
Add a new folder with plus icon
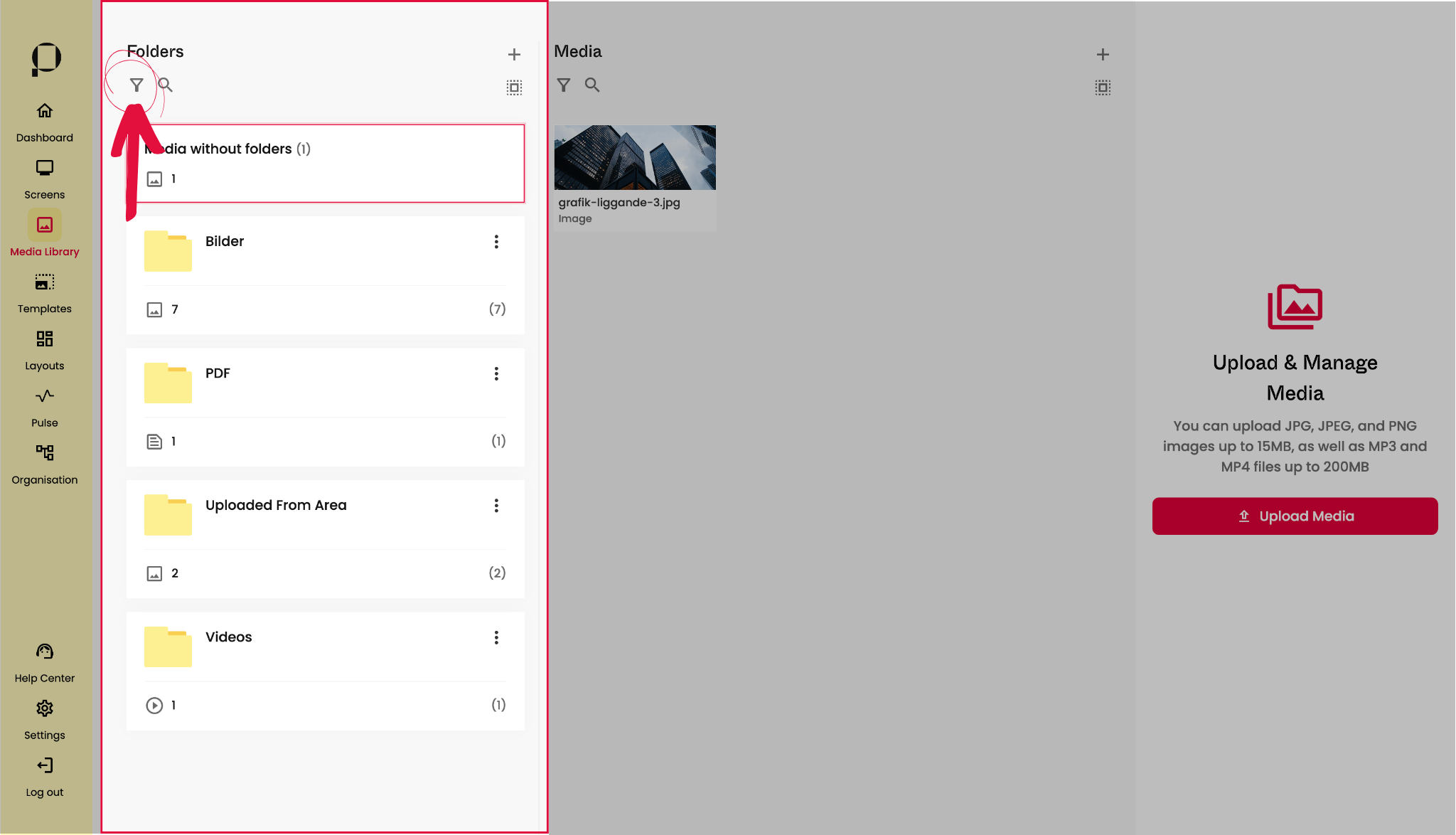coord(514,54)
